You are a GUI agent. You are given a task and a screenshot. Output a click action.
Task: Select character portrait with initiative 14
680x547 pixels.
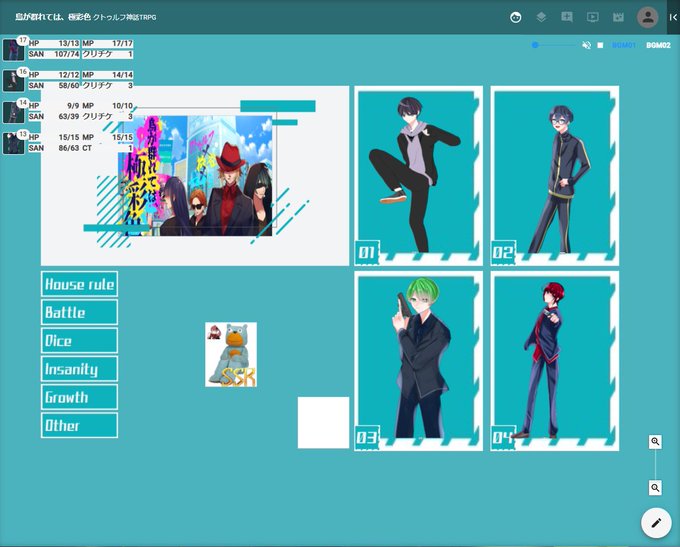[x=13, y=112]
